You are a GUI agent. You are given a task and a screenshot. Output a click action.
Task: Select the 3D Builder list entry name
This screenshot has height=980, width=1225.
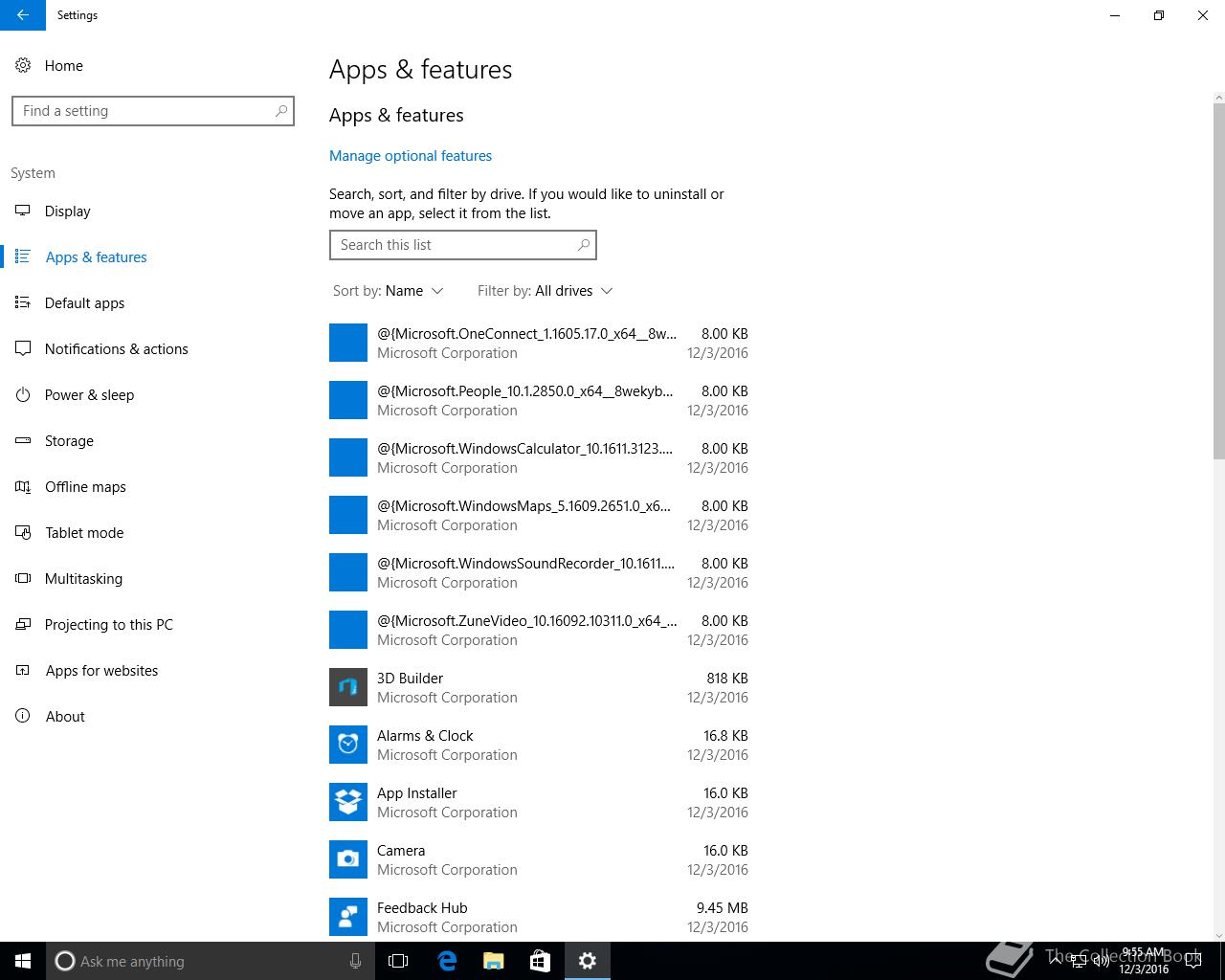point(410,679)
